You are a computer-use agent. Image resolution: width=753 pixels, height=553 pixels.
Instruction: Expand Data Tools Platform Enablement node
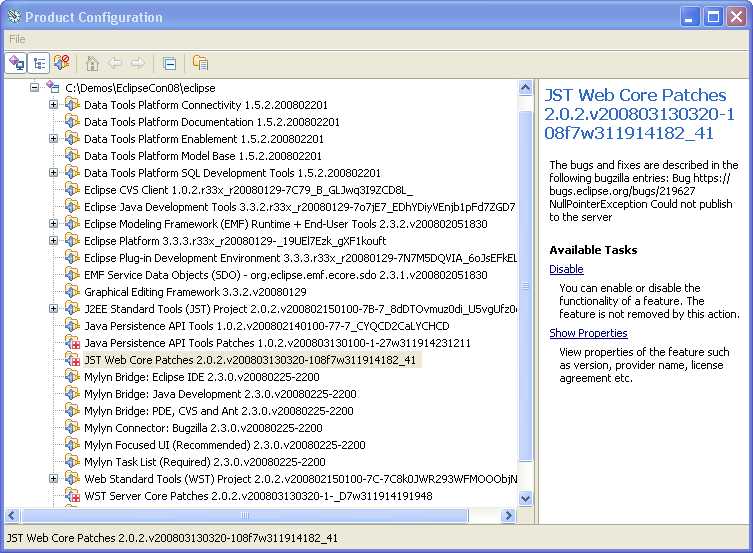coord(54,139)
